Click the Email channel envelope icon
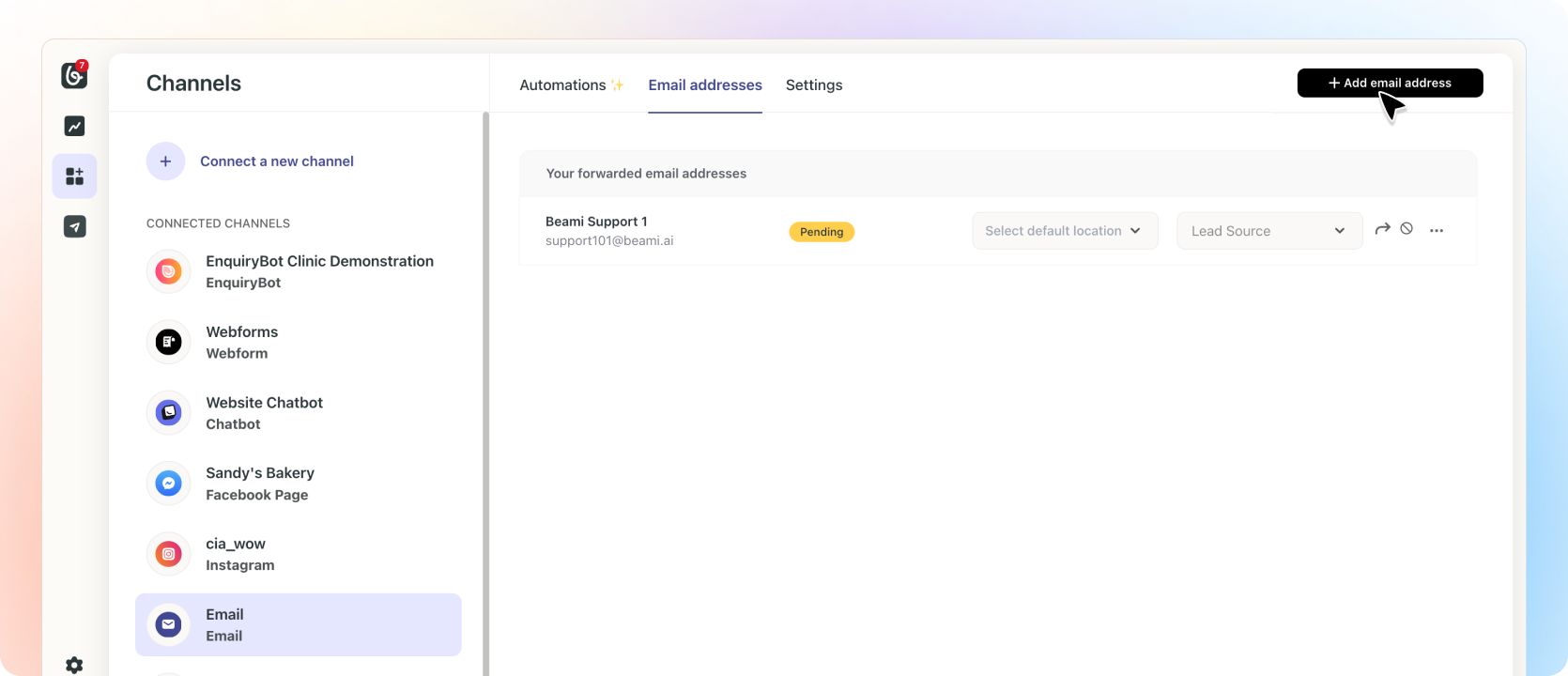This screenshot has width=1568, height=676. click(168, 624)
